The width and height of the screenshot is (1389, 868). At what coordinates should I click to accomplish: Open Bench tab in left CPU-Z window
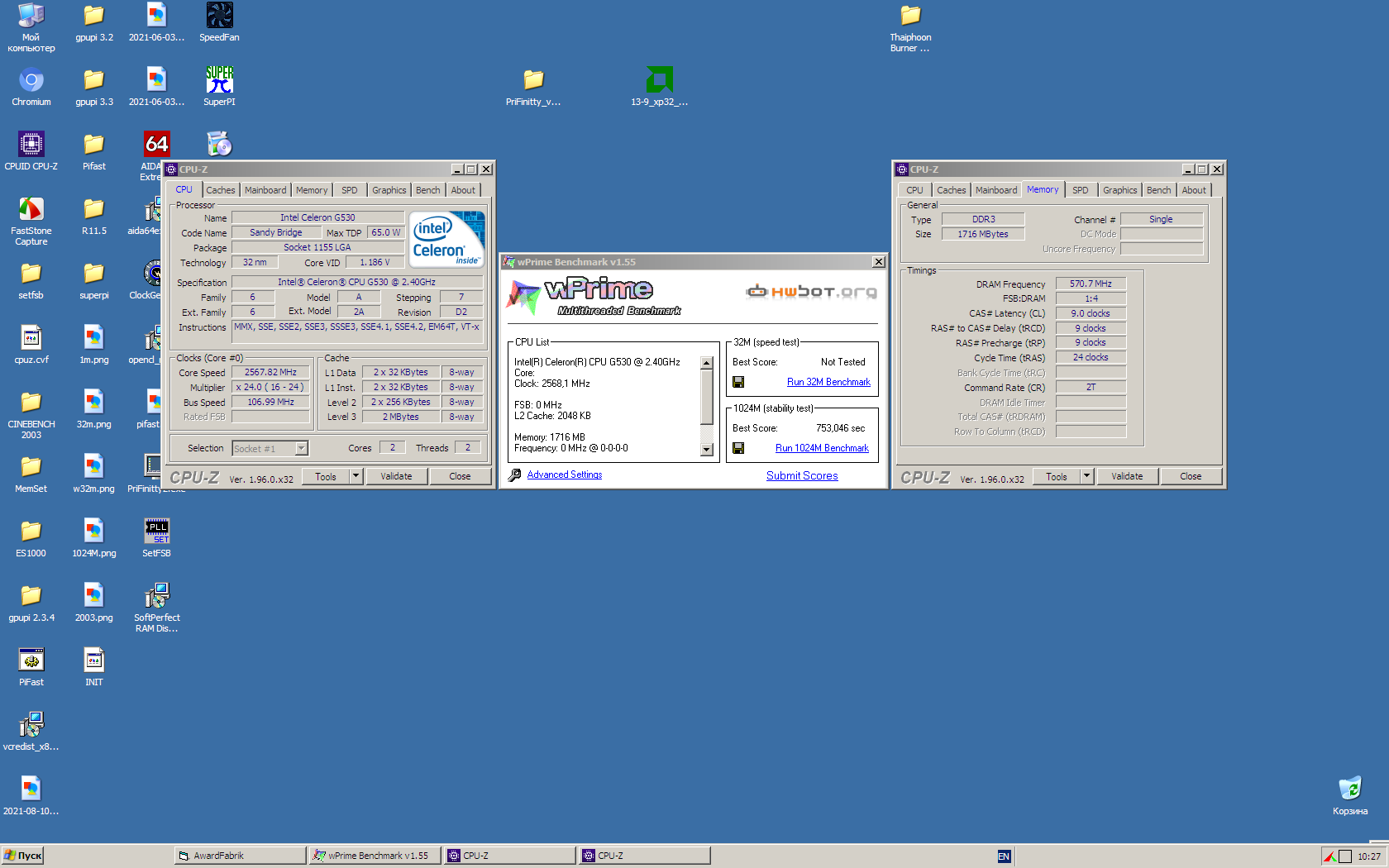(x=427, y=190)
